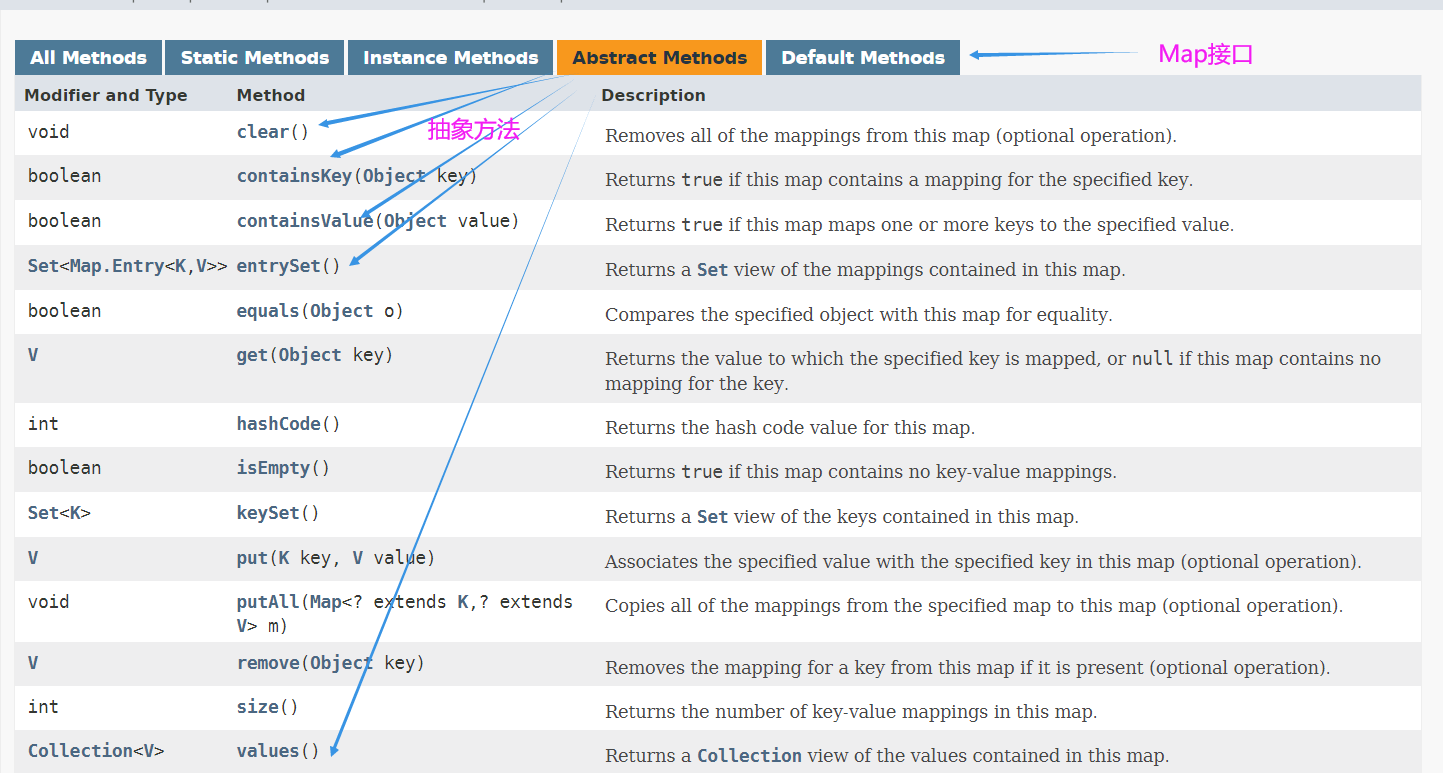Open the hashCode() method link
Screen dimensions: 1443x773
click(x=279, y=424)
